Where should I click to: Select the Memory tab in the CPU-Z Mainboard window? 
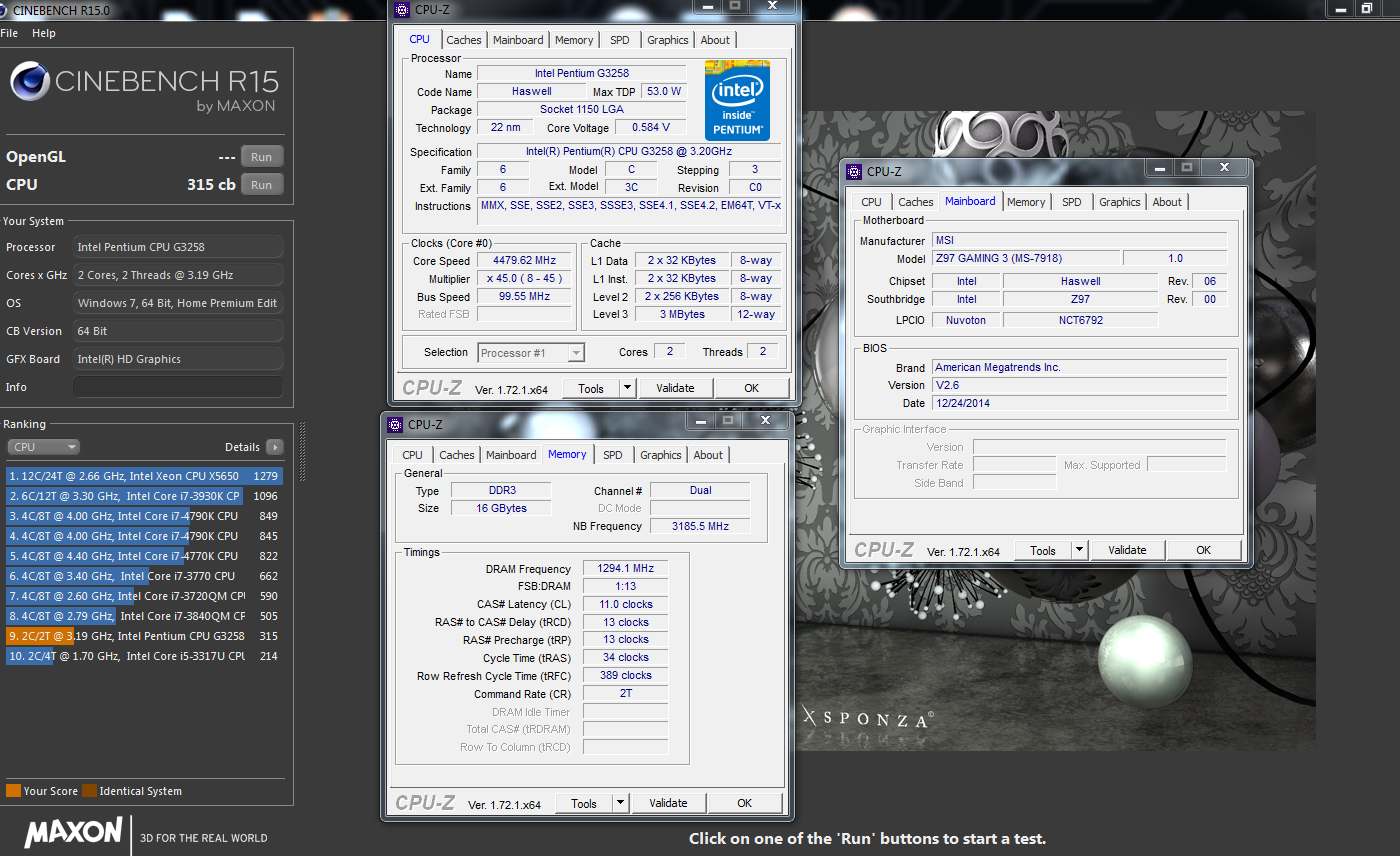[1026, 202]
